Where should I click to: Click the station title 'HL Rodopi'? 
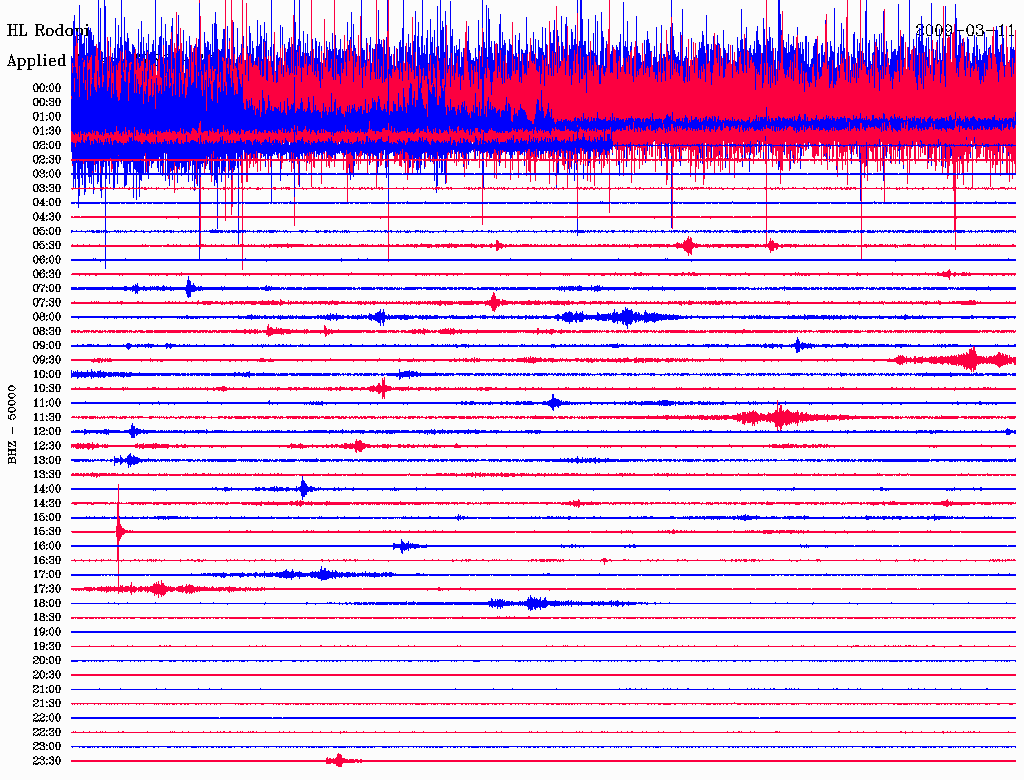[x=48, y=31]
